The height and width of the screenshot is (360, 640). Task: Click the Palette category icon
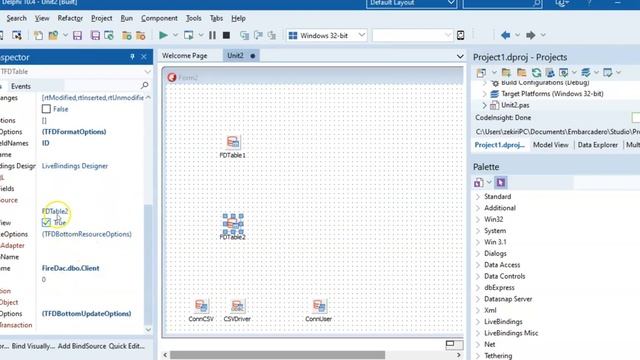pyautogui.click(x=478, y=182)
